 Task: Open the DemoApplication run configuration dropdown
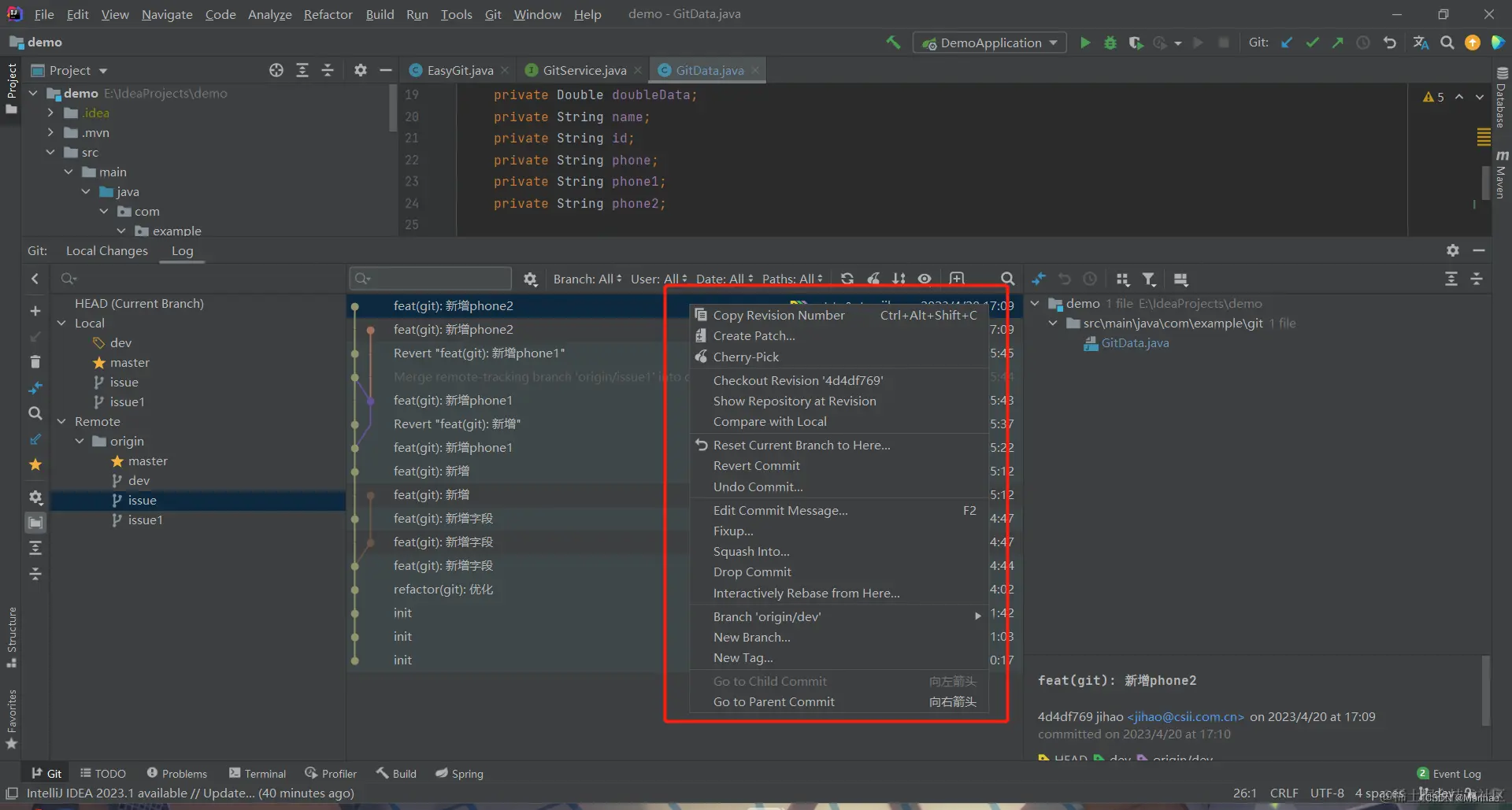[x=990, y=43]
